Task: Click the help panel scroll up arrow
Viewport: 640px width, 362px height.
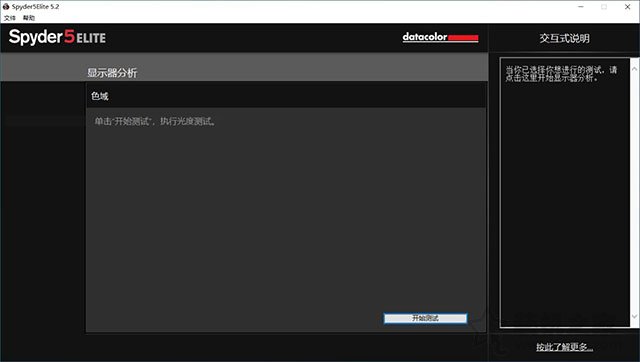Action: click(634, 69)
